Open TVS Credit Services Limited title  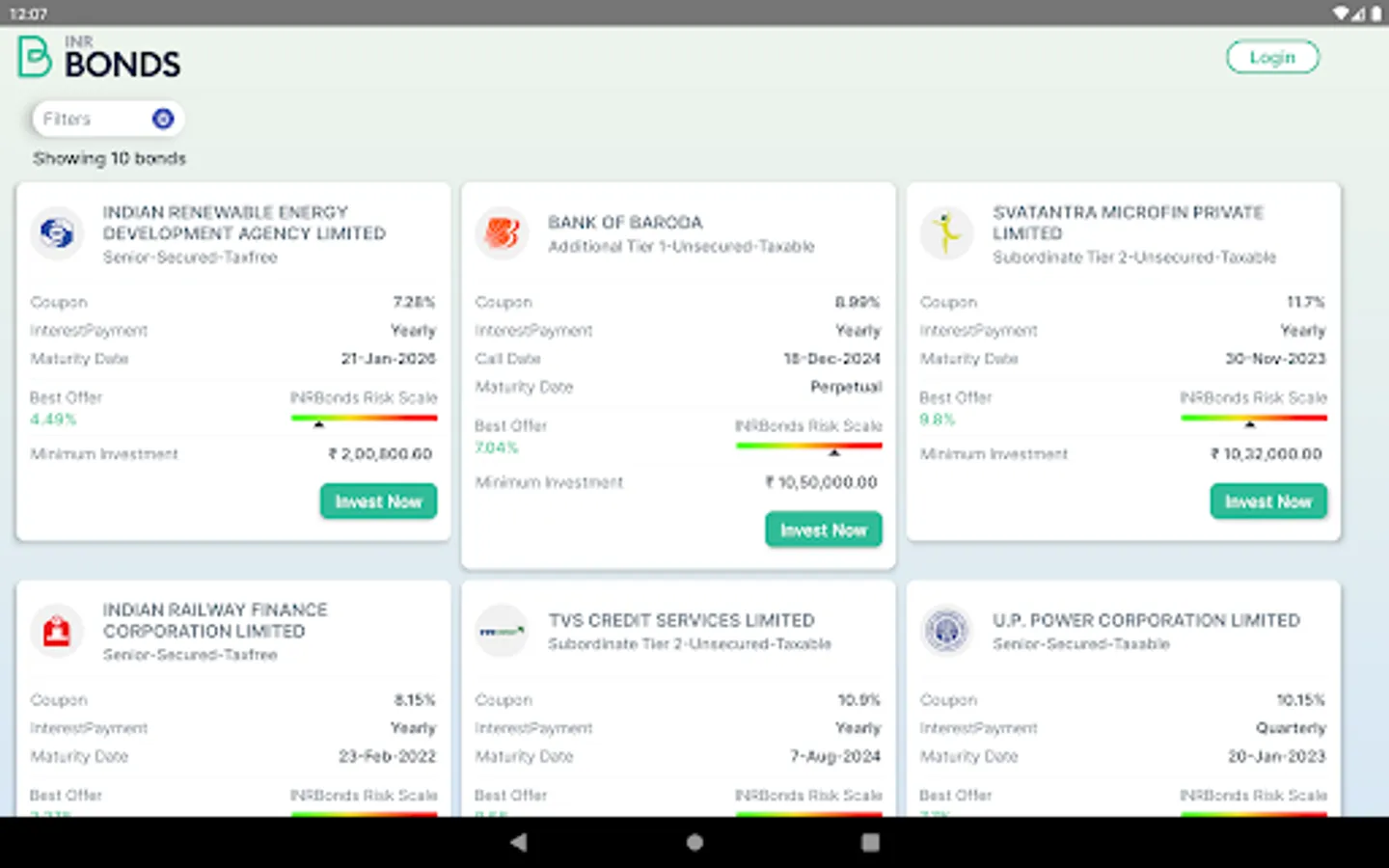[681, 620]
